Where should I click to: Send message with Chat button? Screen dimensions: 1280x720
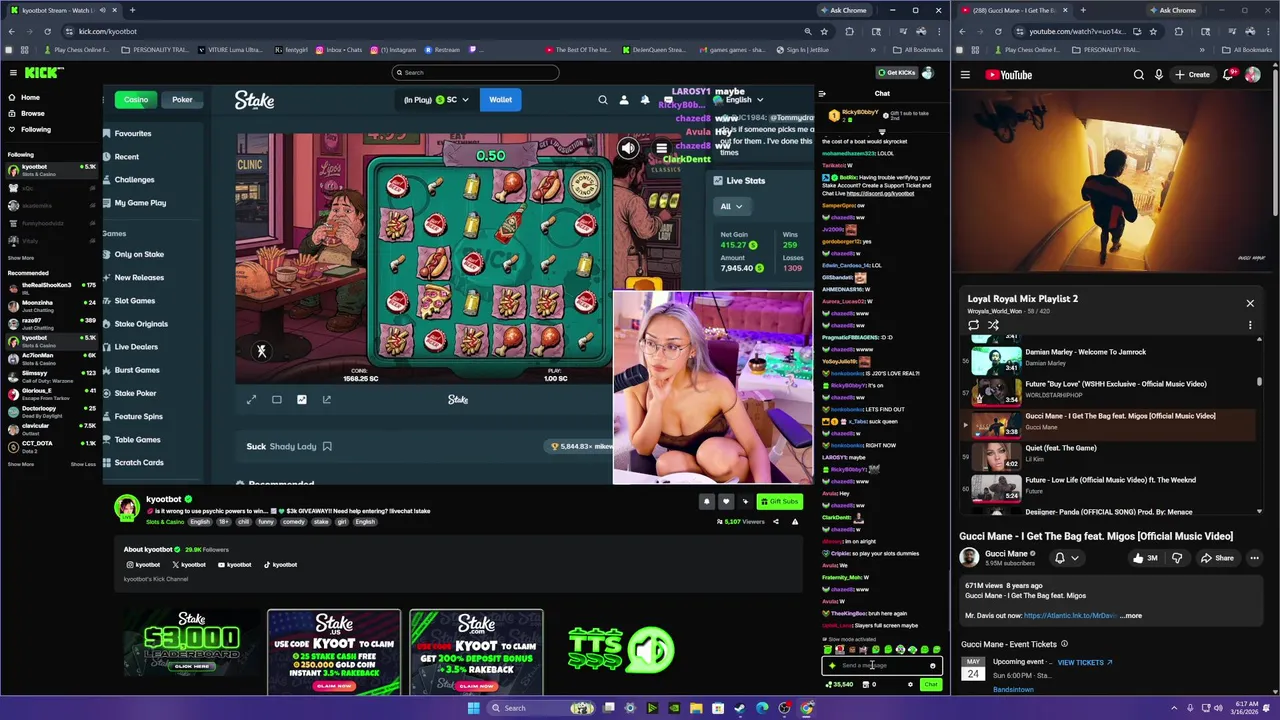[x=931, y=685]
